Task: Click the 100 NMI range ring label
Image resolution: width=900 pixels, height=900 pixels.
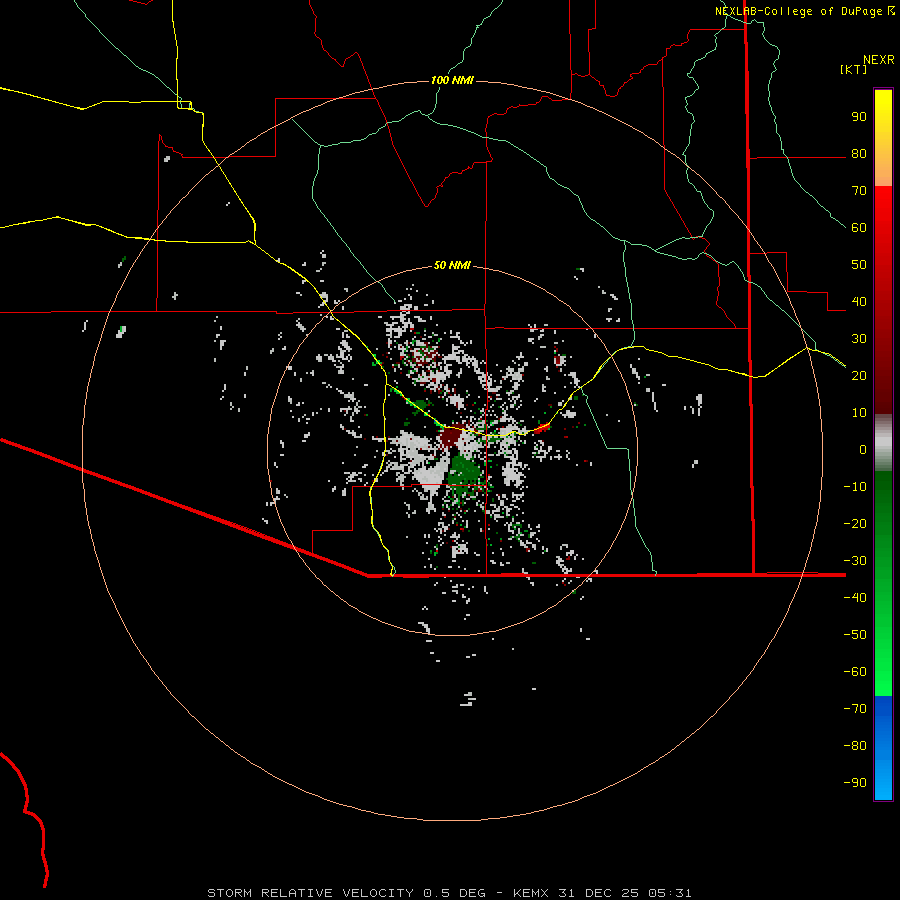Action: coord(452,80)
